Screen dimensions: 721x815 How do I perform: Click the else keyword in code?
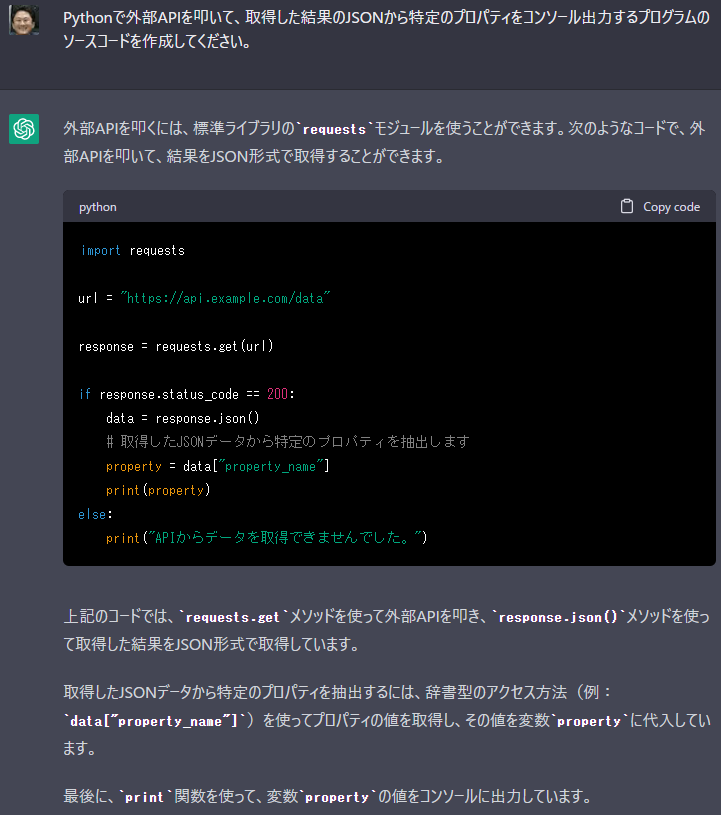(x=92, y=515)
